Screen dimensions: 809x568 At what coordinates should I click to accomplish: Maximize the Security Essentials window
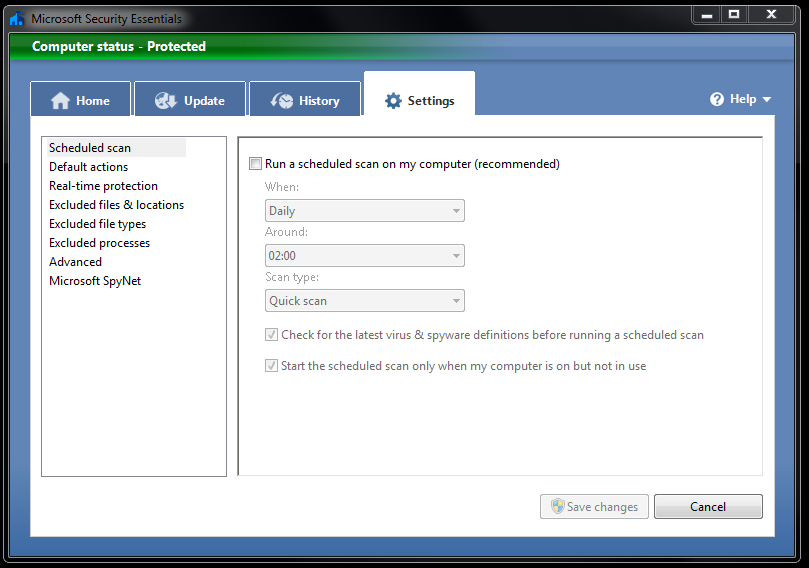[x=734, y=14]
